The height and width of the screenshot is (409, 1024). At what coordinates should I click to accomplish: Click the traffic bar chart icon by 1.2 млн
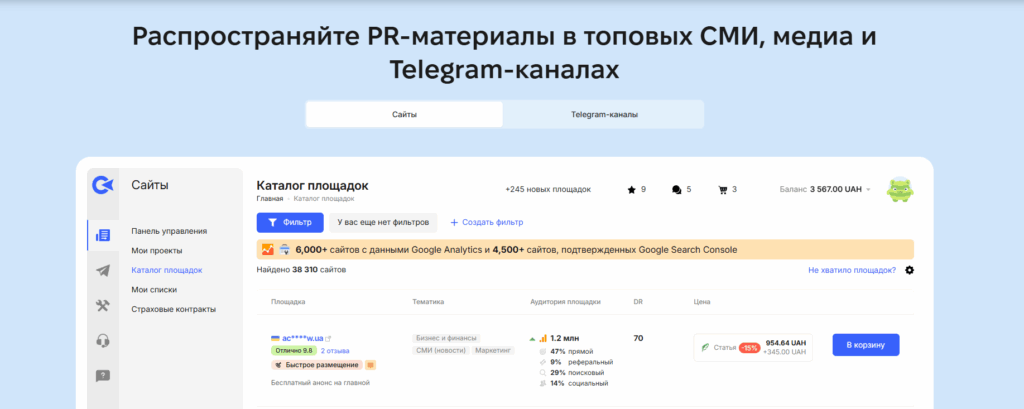tap(543, 338)
